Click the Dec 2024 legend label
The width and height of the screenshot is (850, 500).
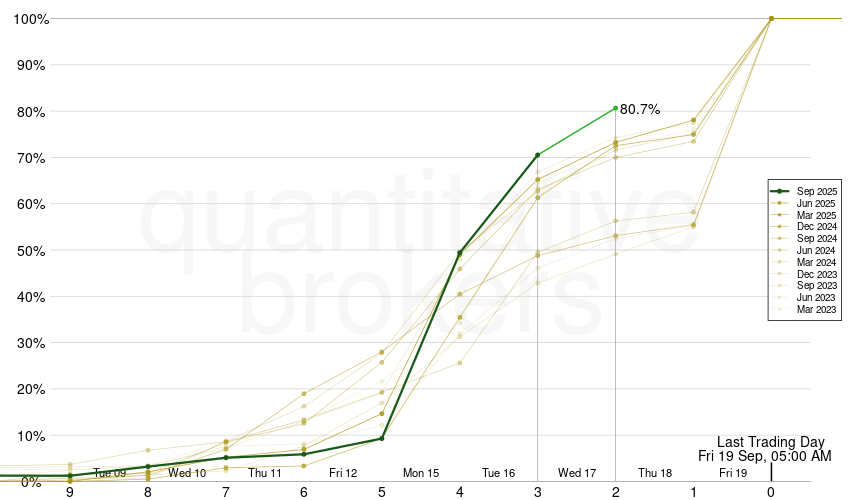pyautogui.click(x=816, y=227)
